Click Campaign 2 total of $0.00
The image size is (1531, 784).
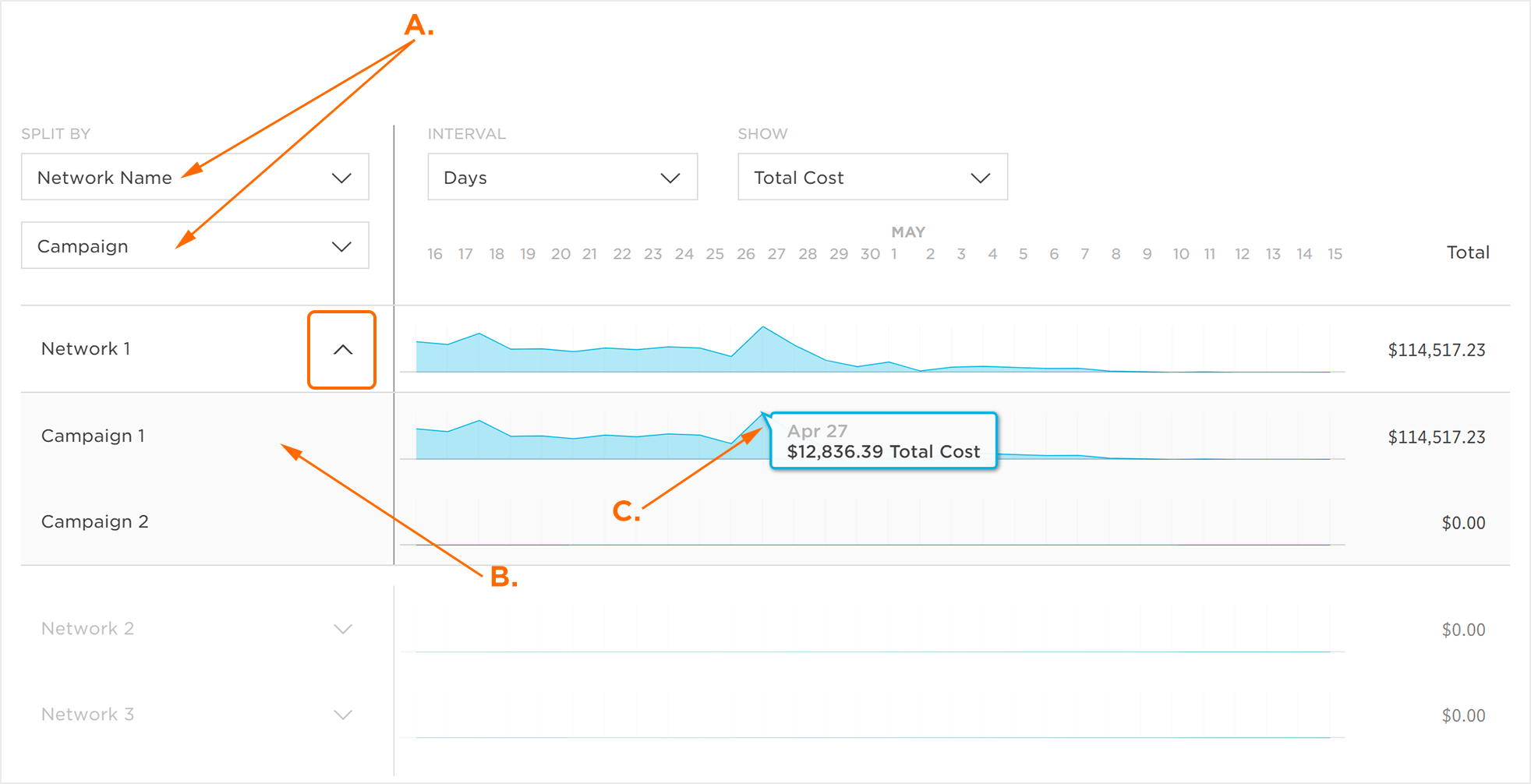tap(1463, 523)
